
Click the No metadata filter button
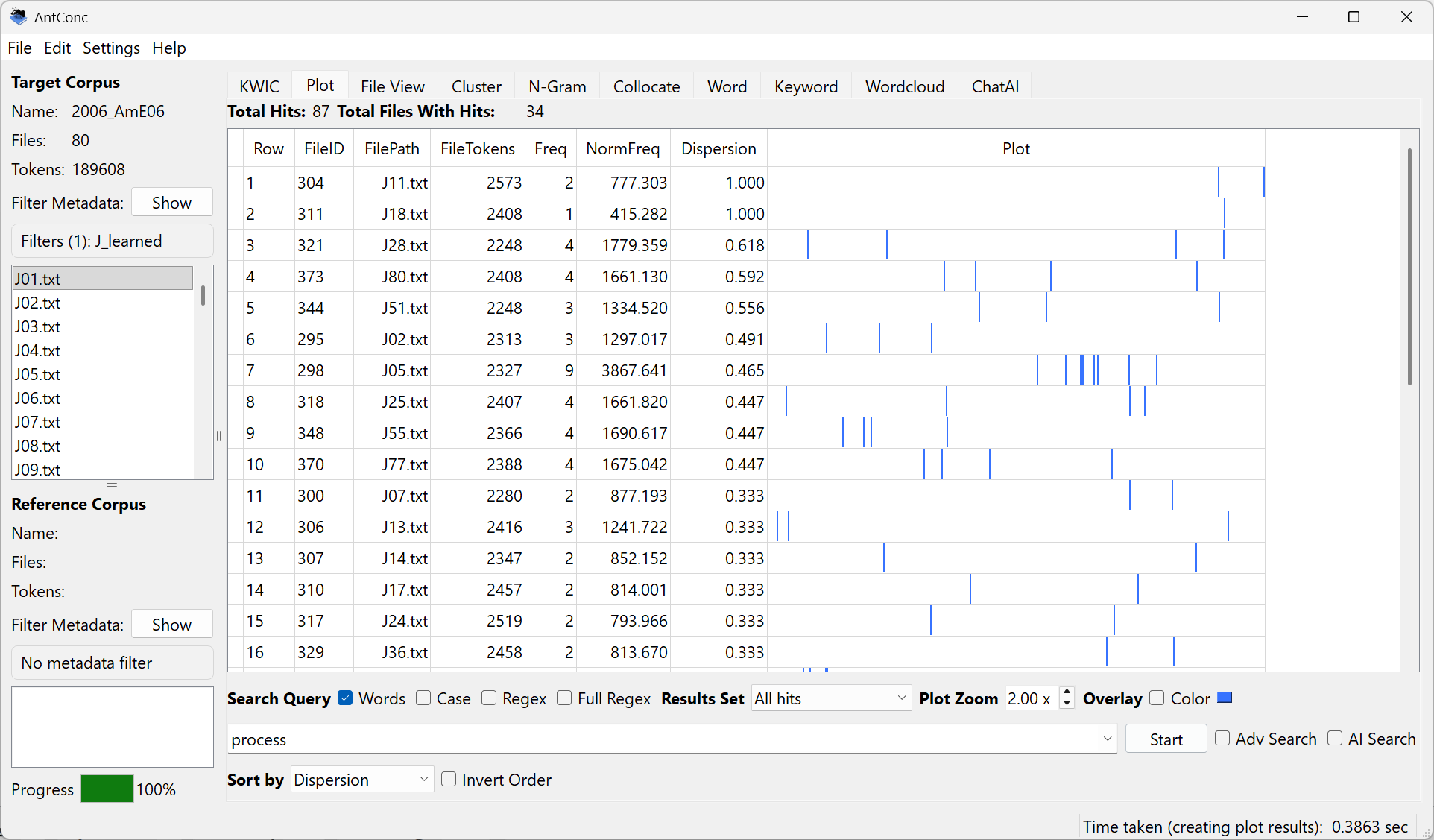point(113,663)
